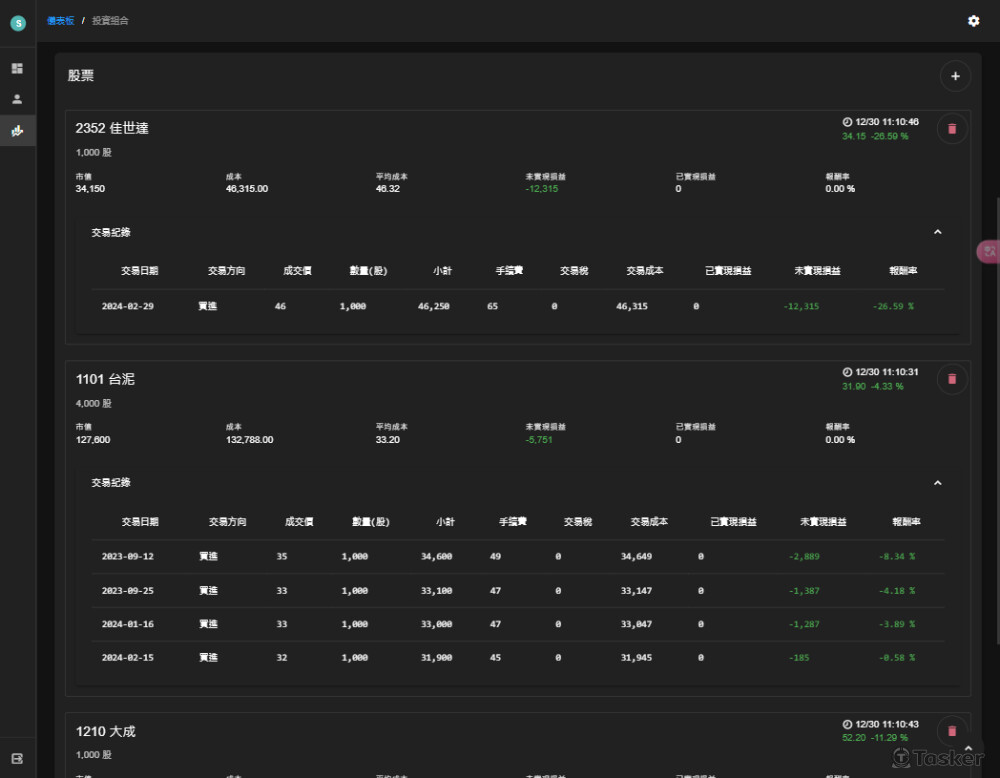The width and height of the screenshot is (1000, 778).
Task: Click the 1101 台泥 stock title
Action: point(105,379)
